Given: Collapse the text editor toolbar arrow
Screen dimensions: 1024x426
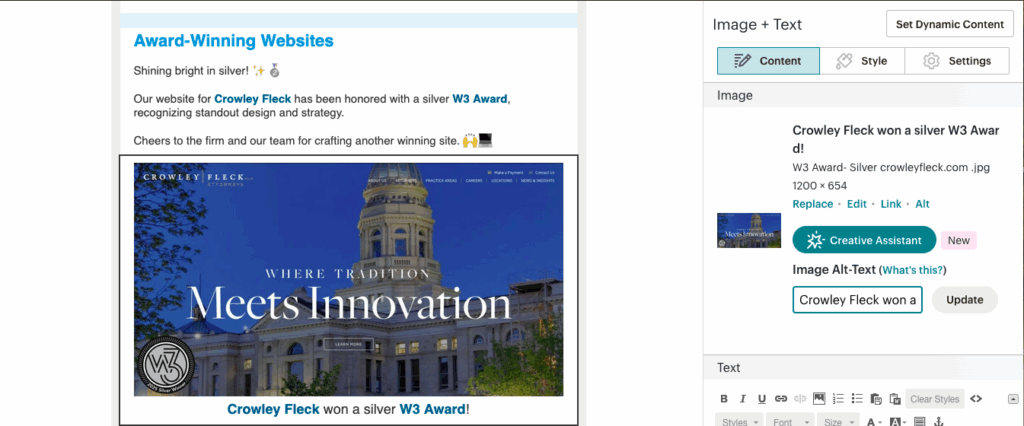Looking at the screenshot, I should point(1013,399).
